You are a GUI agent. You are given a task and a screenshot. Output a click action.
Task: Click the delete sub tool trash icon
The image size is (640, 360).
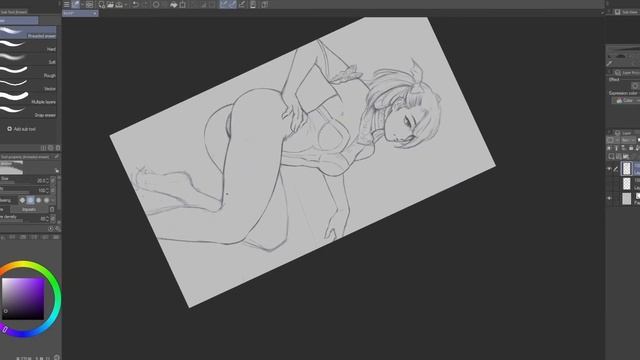point(58,148)
